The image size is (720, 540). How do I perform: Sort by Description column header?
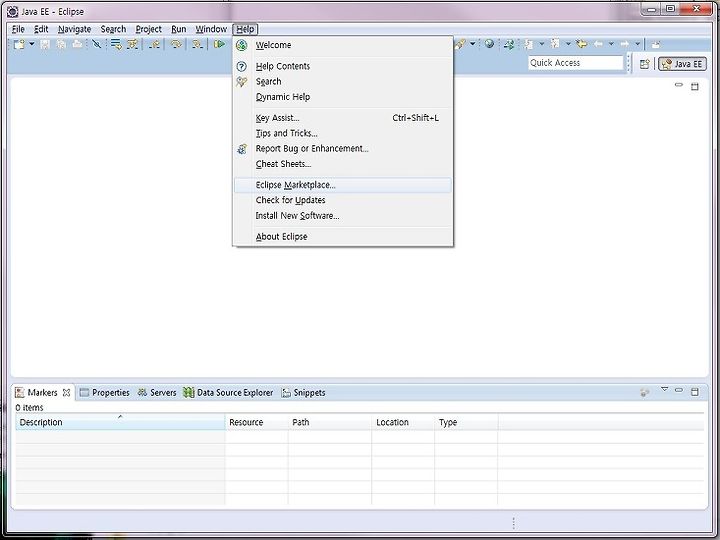120,422
